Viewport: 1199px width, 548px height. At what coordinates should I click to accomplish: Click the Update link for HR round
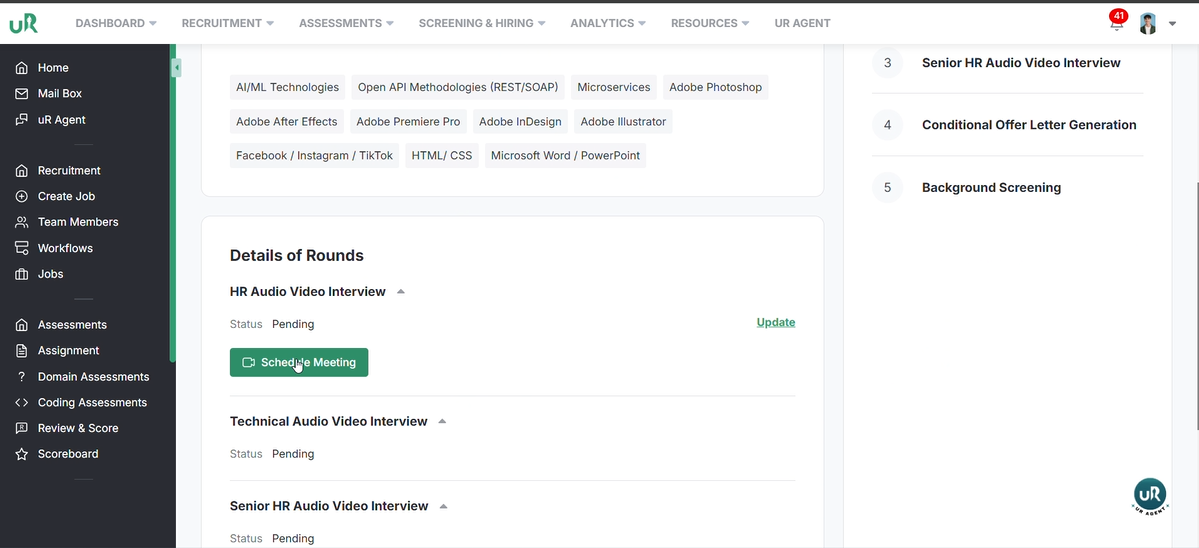tap(775, 322)
